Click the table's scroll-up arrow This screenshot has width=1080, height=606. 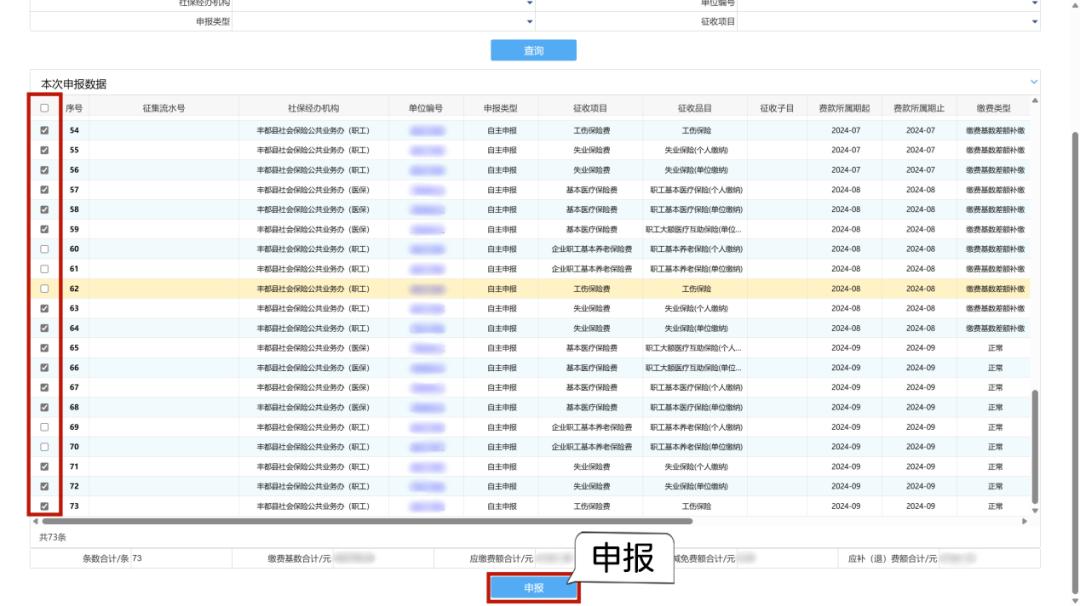[1035, 98]
